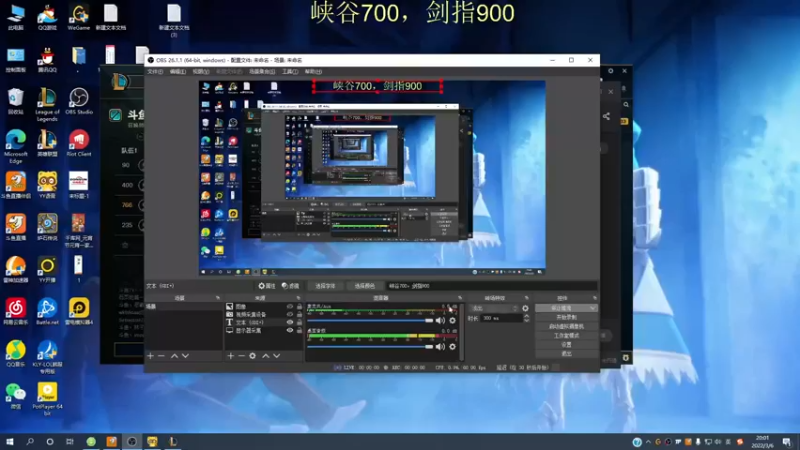Pop out the Sources dock panel
This screenshot has height=450, width=800.
tap(298, 298)
